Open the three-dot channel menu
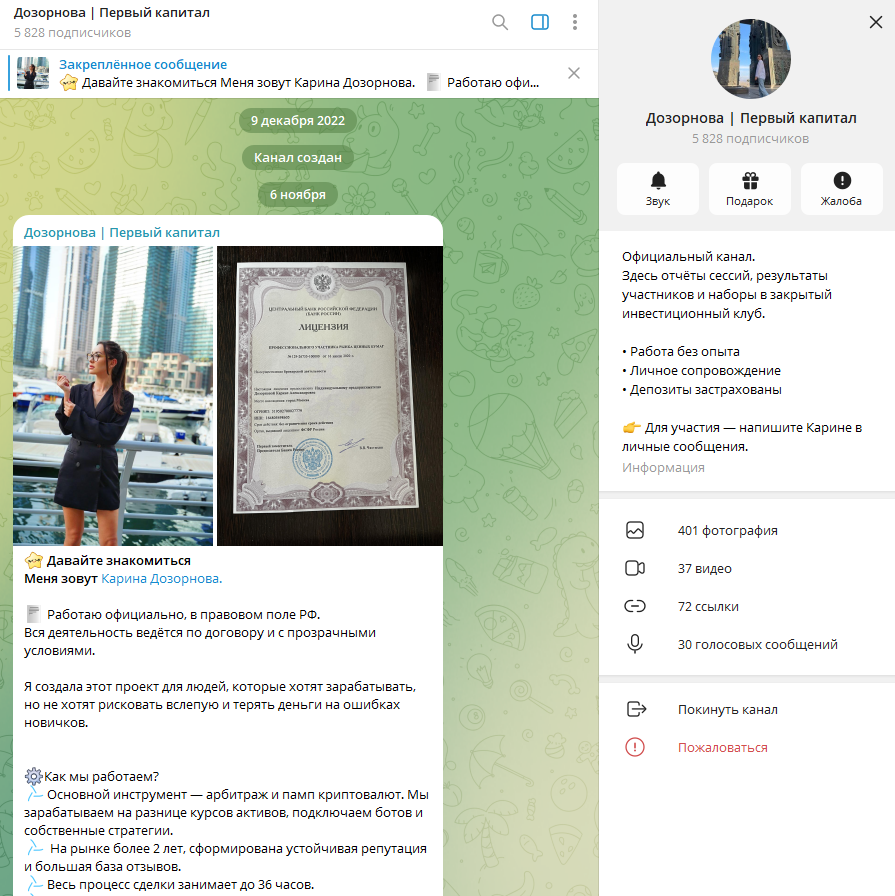This screenshot has width=895, height=896. point(575,22)
